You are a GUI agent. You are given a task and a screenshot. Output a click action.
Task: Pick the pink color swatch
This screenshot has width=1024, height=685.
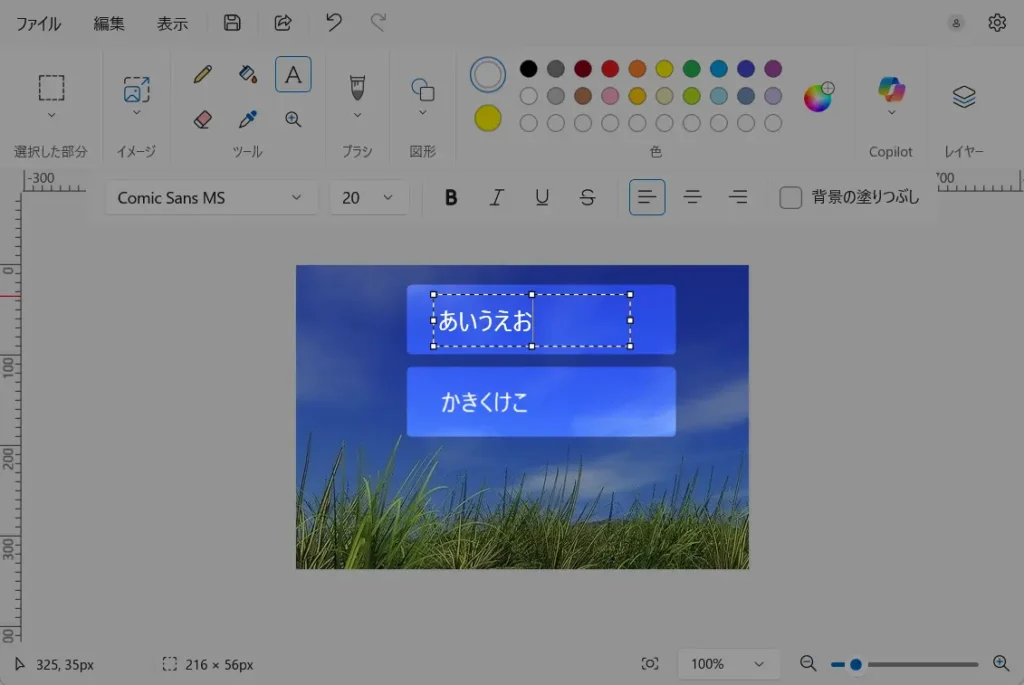coord(610,96)
